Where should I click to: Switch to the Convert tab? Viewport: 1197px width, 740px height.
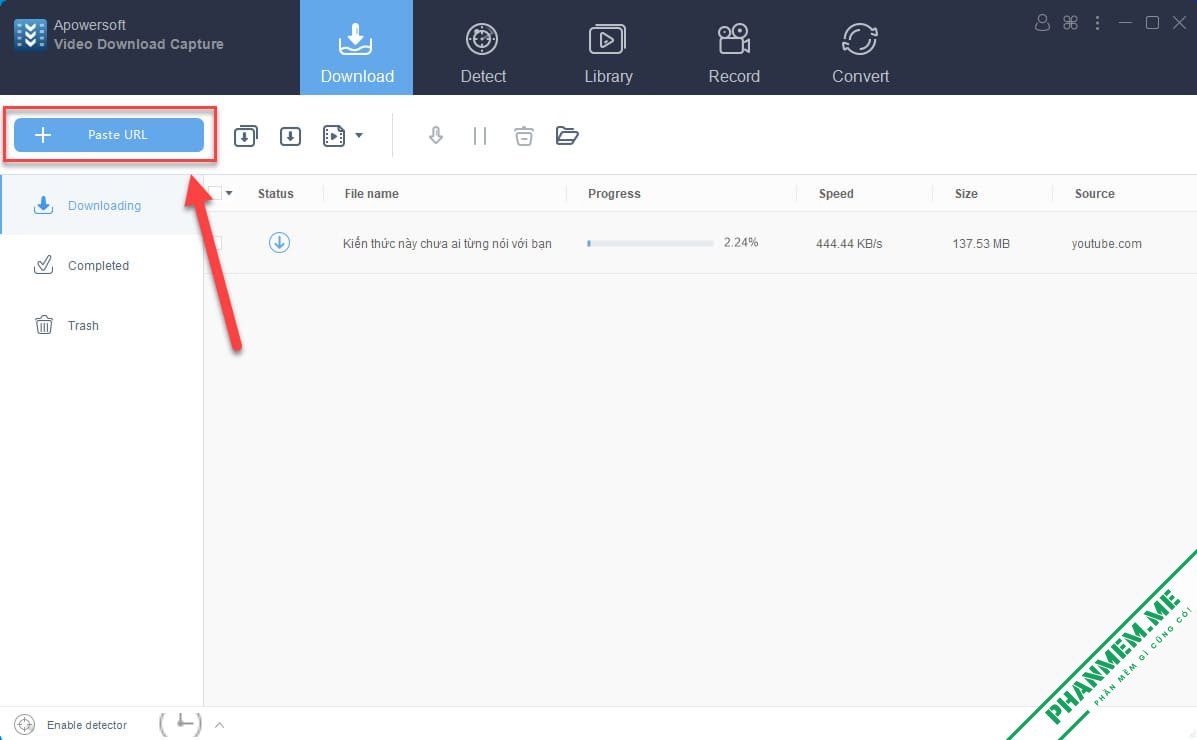coord(860,53)
